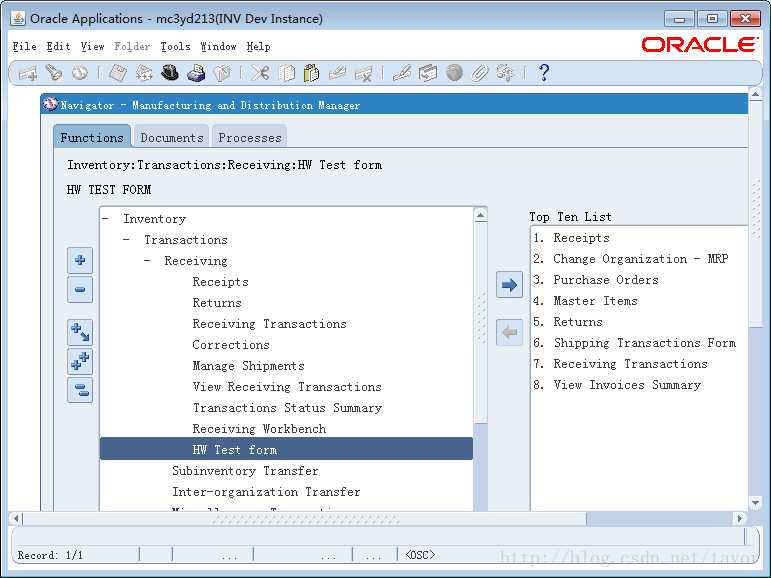Image resolution: width=771 pixels, height=578 pixels.
Task: Click the Remove from Top Ten arrow
Action: pyautogui.click(x=509, y=333)
